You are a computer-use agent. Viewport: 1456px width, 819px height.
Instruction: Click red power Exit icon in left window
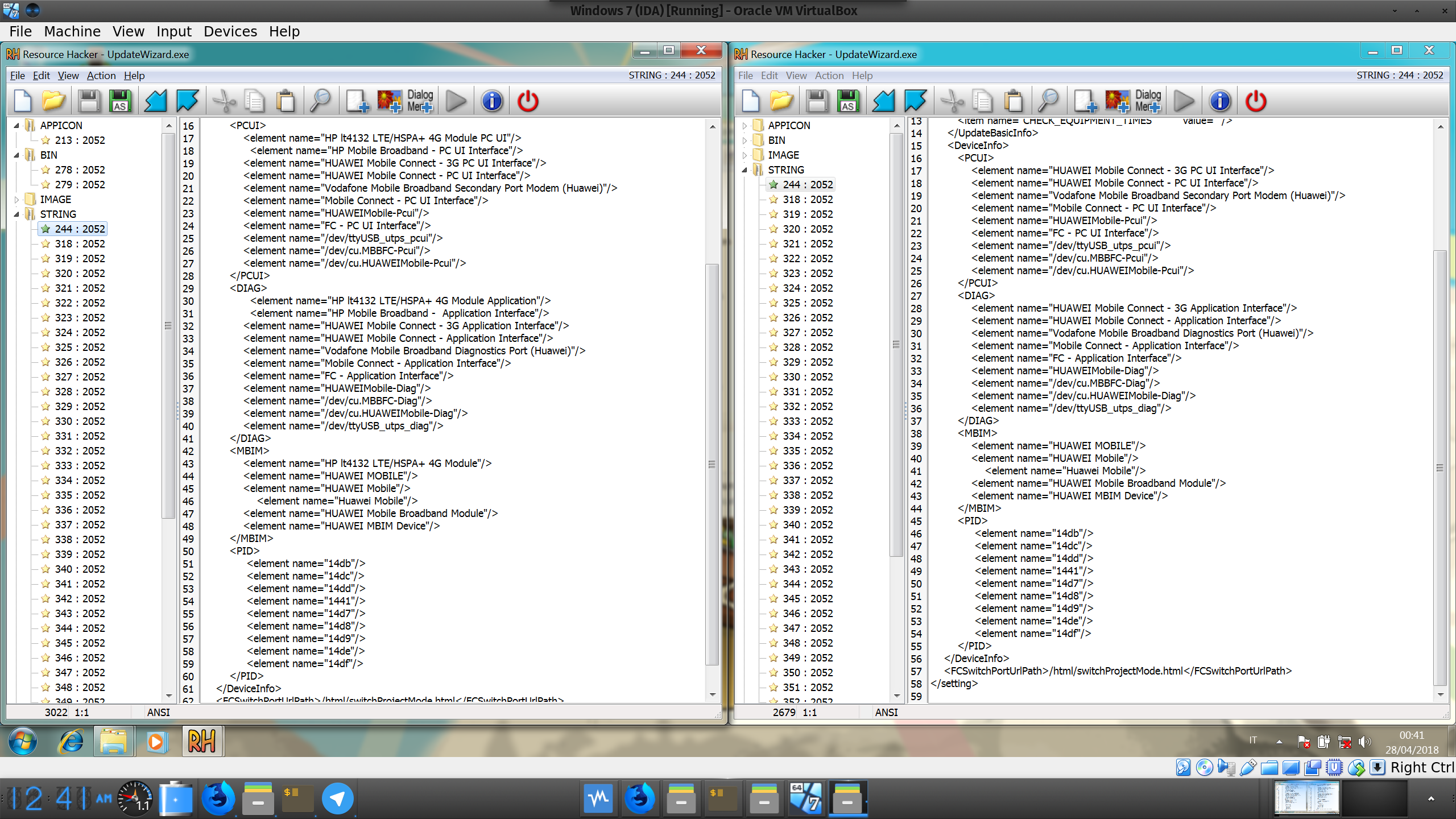(x=528, y=101)
